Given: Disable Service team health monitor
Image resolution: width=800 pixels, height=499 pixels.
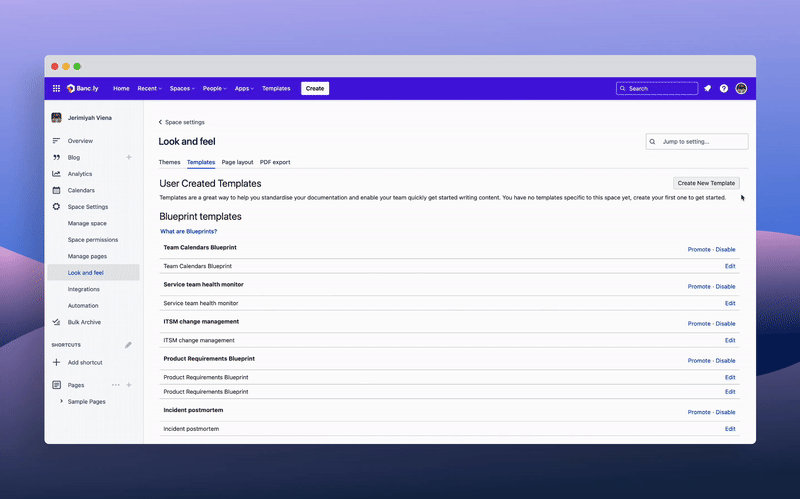Looking at the screenshot, I should (x=725, y=286).
